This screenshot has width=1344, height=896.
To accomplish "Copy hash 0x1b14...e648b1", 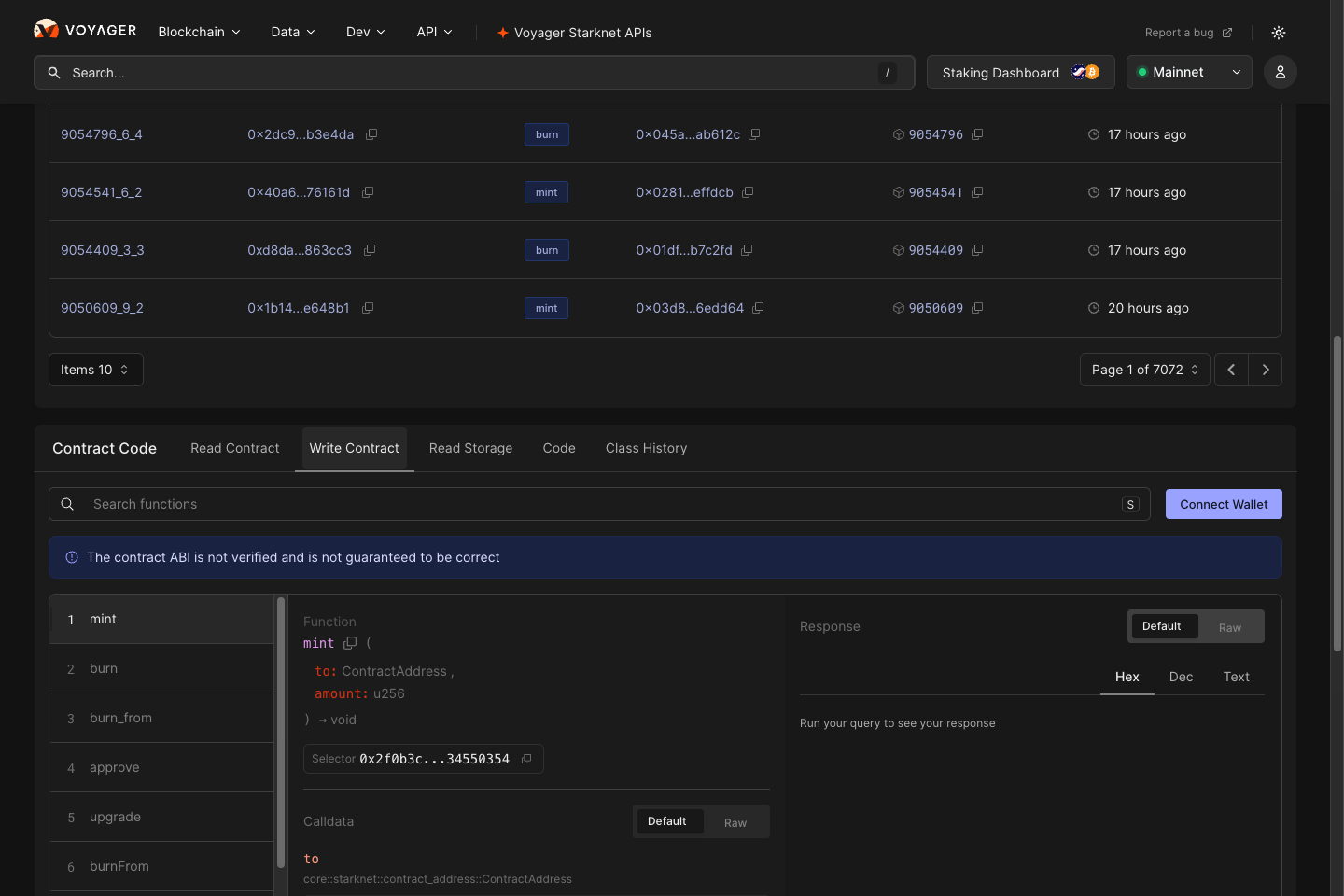I will [368, 308].
